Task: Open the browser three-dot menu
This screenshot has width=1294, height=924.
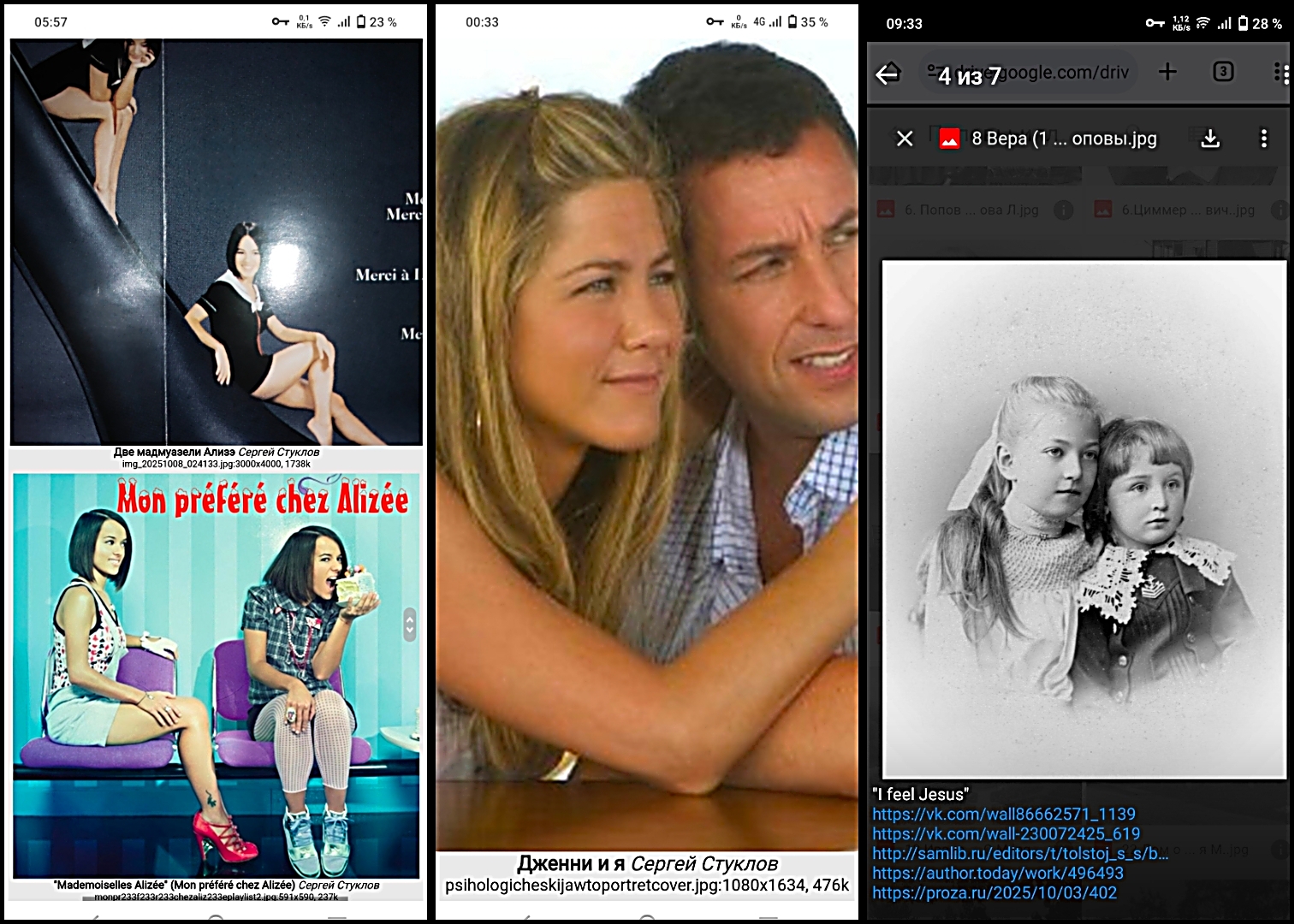Action: click(x=1280, y=74)
